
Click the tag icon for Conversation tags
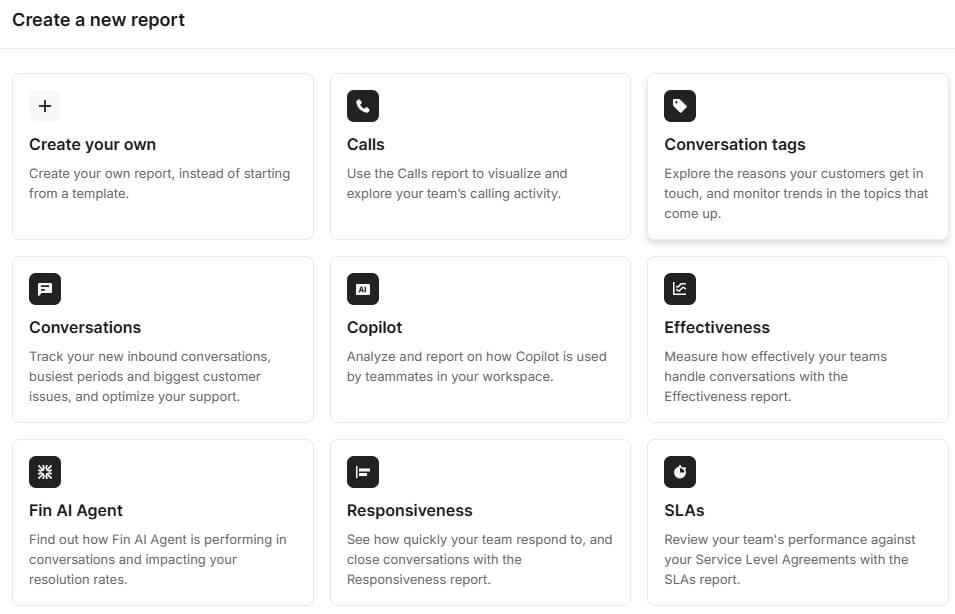point(680,106)
